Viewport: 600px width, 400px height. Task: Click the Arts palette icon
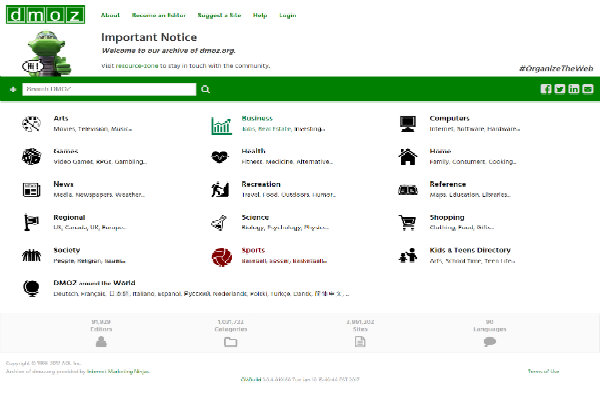pos(31,124)
